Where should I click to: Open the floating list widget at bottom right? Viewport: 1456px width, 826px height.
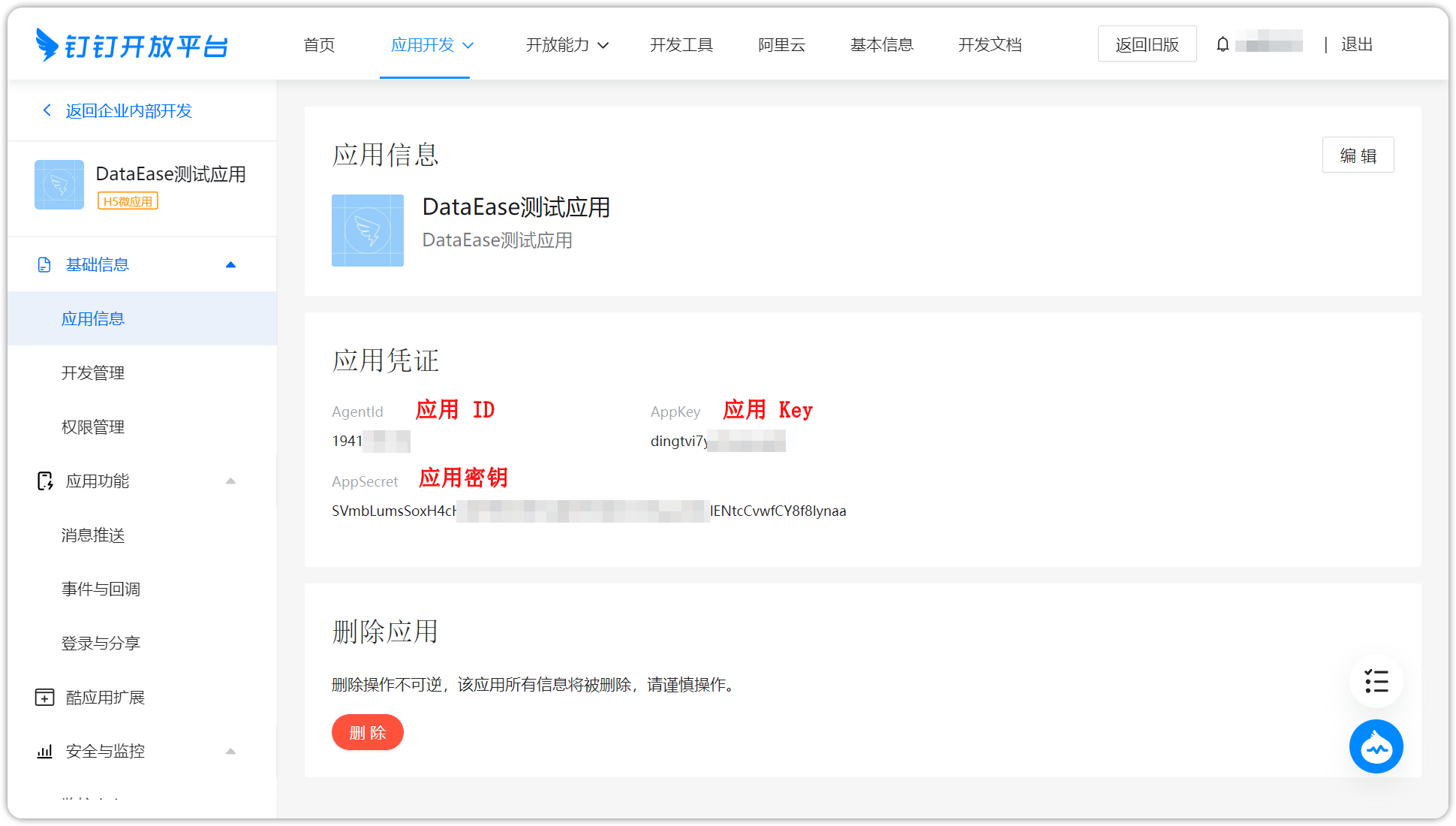[1376, 681]
